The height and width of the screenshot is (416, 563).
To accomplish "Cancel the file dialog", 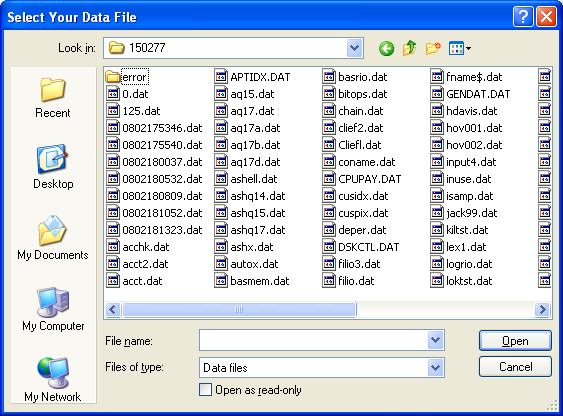I will tap(515, 366).
